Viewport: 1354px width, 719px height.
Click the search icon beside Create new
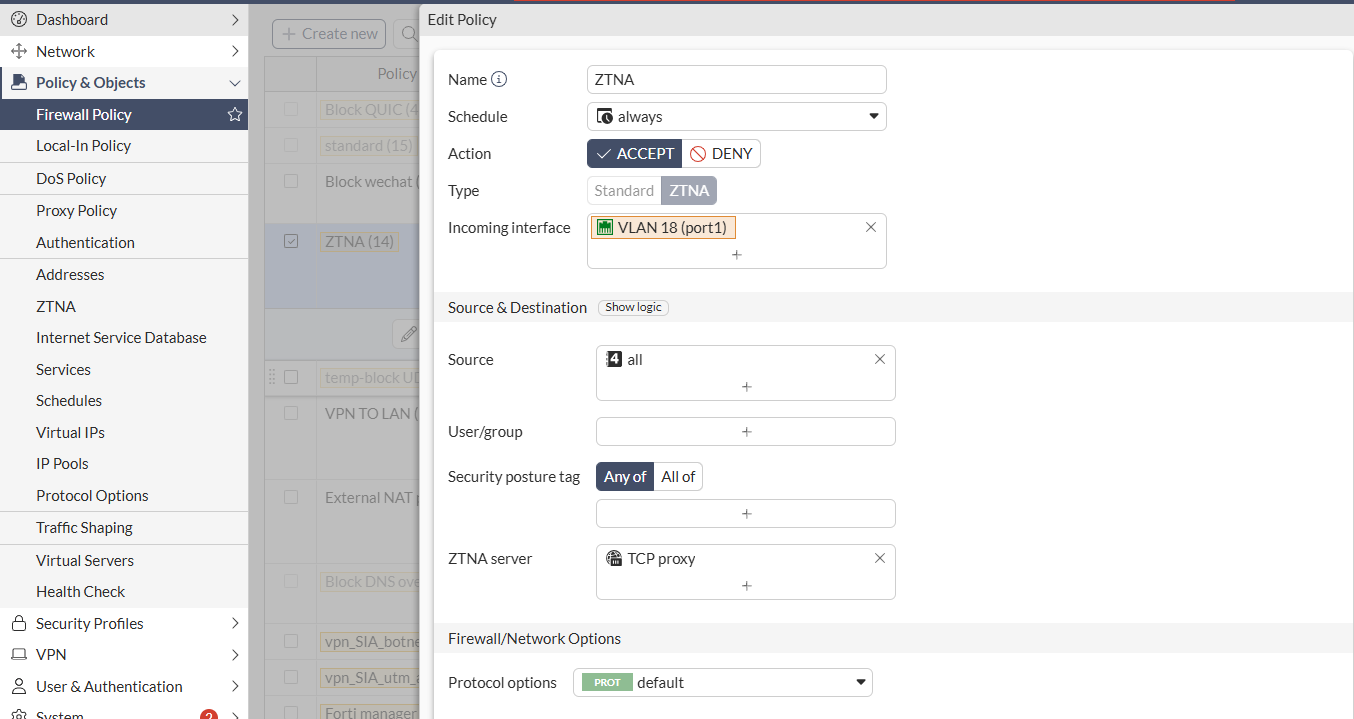[x=408, y=34]
